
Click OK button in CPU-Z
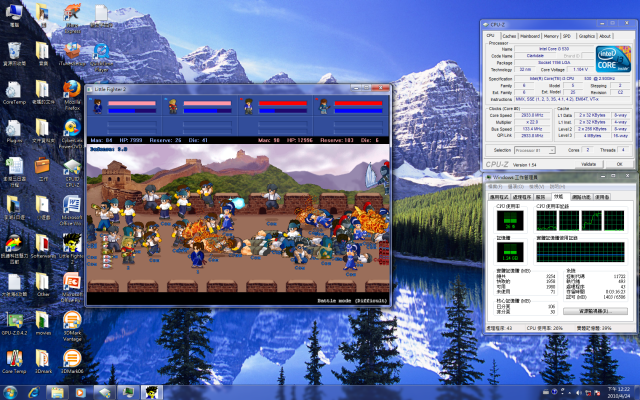619,164
